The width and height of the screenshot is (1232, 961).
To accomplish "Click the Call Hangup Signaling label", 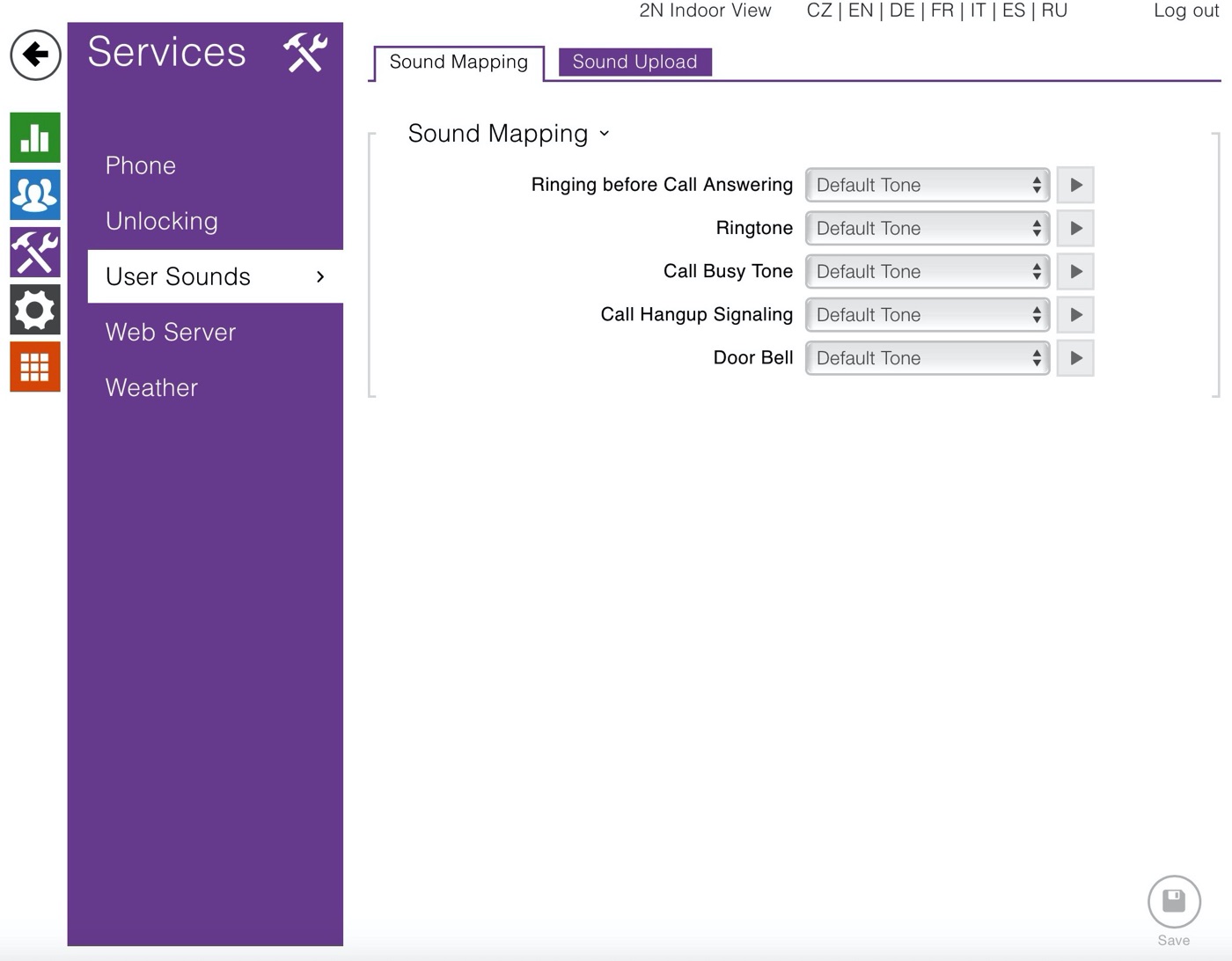I will pyautogui.click(x=696, y=314).
